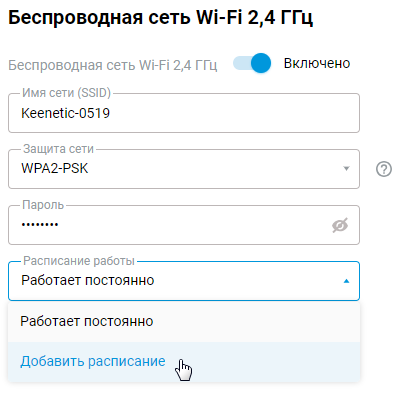400x394 pixels.
Task: Click the gray Беспроводная сеть Wi-Fi 2,4 ГГц label
Action: [x=113, y=65]
